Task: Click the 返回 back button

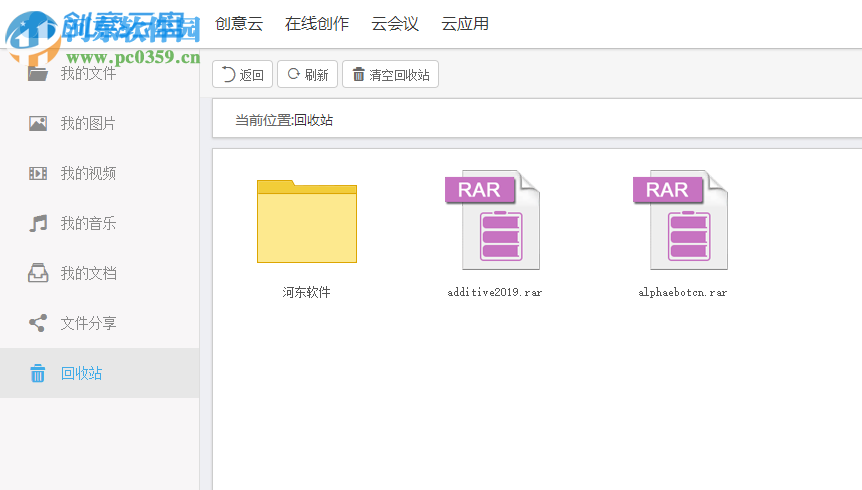Action: coord(242,74)
